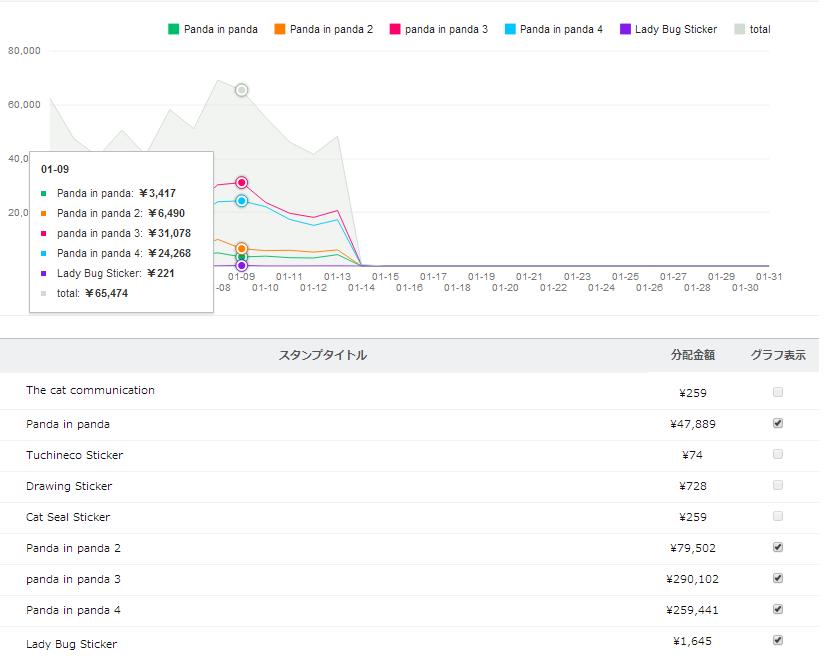Screen dimensions: 825x659
Task: Click the ¥79,502 amount
Action: pos(692,548)
